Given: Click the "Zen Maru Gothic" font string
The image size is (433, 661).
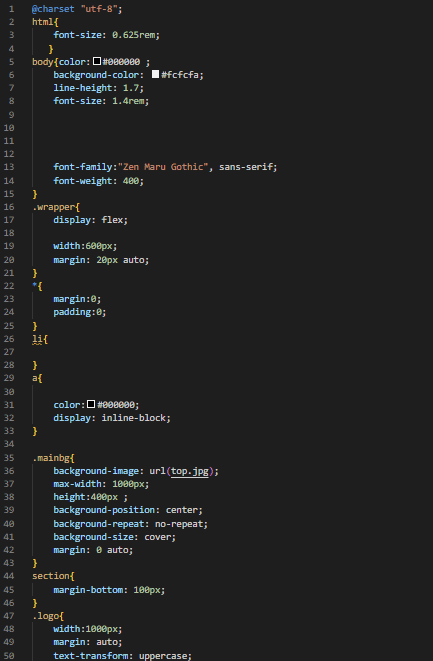Looking at the screenshot, I should 163,167.
